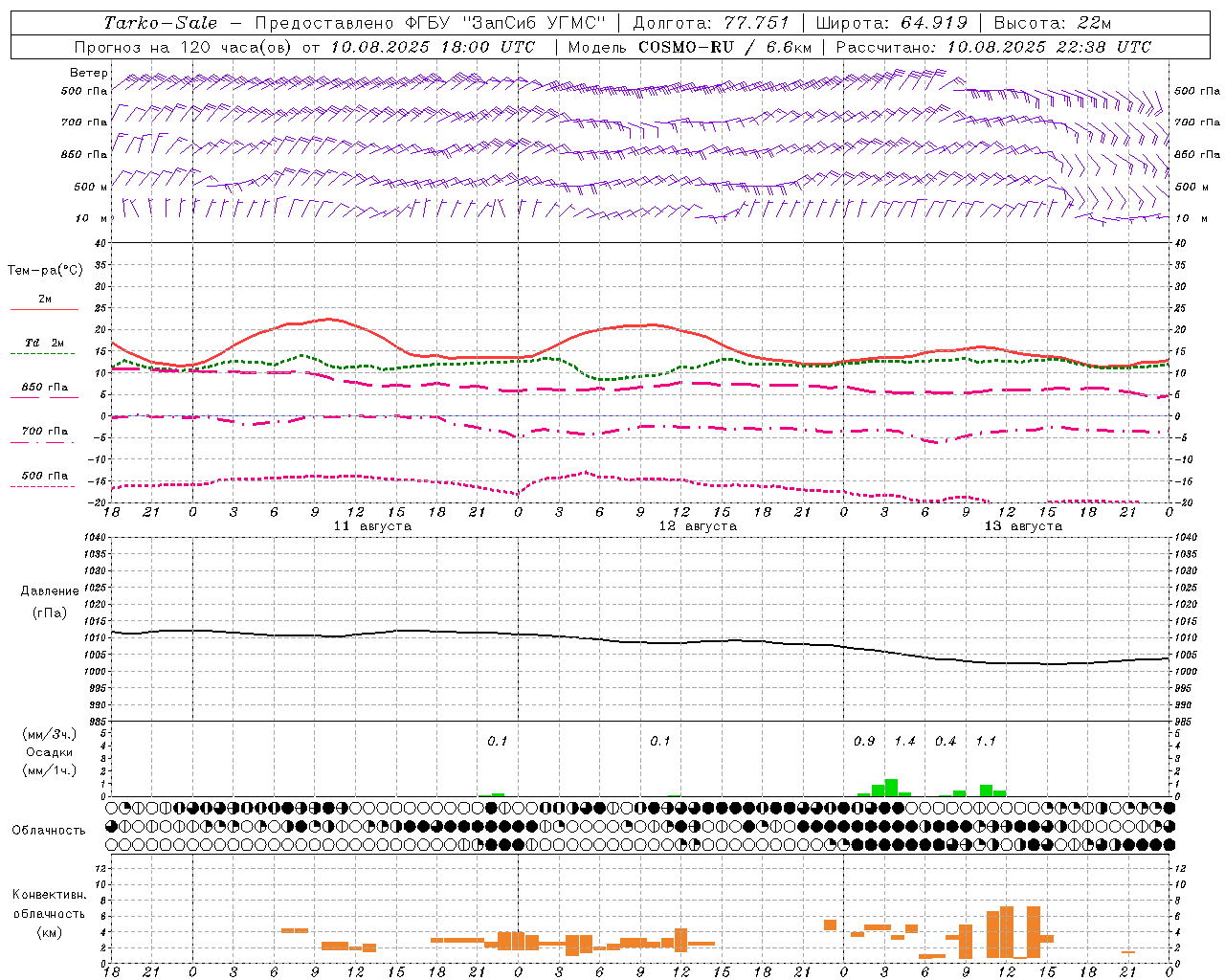Select the "Модель COSMO-RU / 6.6км" text
Image resolution: width=1225 pixels, height=980 pixels.
(690, 47)
